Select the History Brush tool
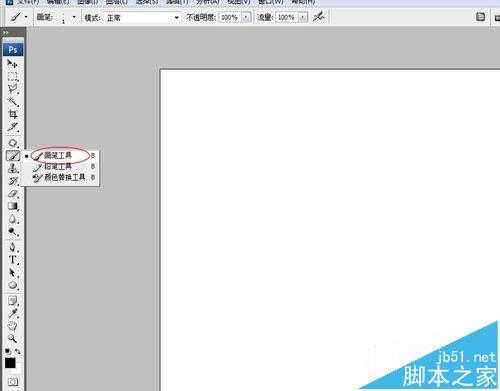This screenshot has width=500, height=391. point(13,181)
